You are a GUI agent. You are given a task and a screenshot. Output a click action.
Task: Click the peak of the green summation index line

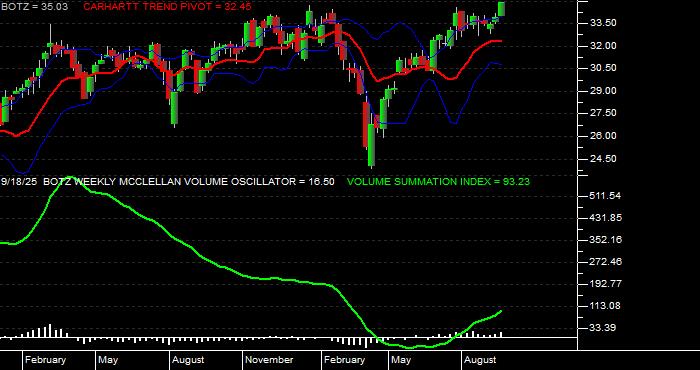71,178
